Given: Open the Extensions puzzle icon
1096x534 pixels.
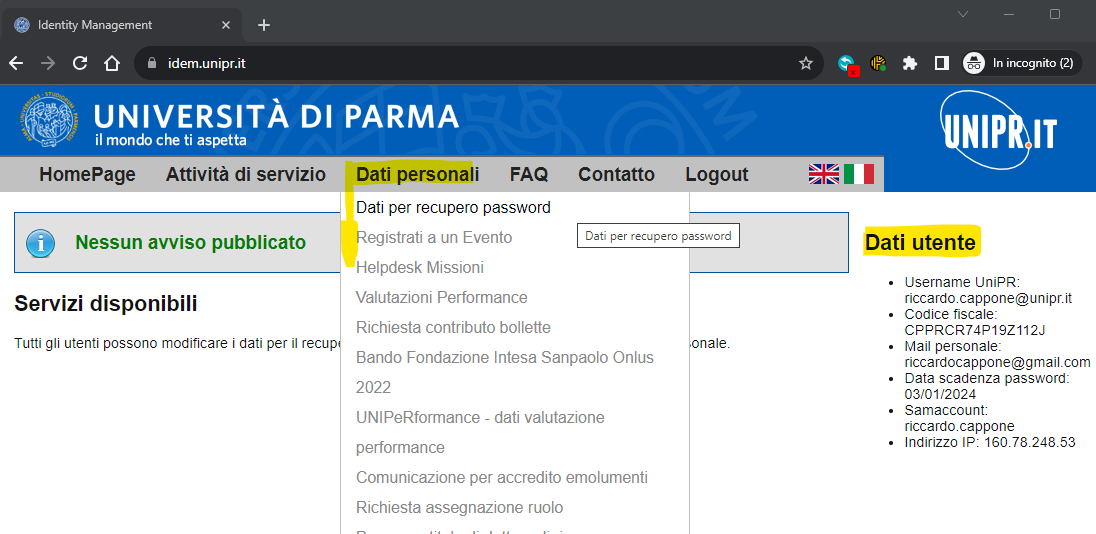Looking at the screenshot, I should pos(909,63).
